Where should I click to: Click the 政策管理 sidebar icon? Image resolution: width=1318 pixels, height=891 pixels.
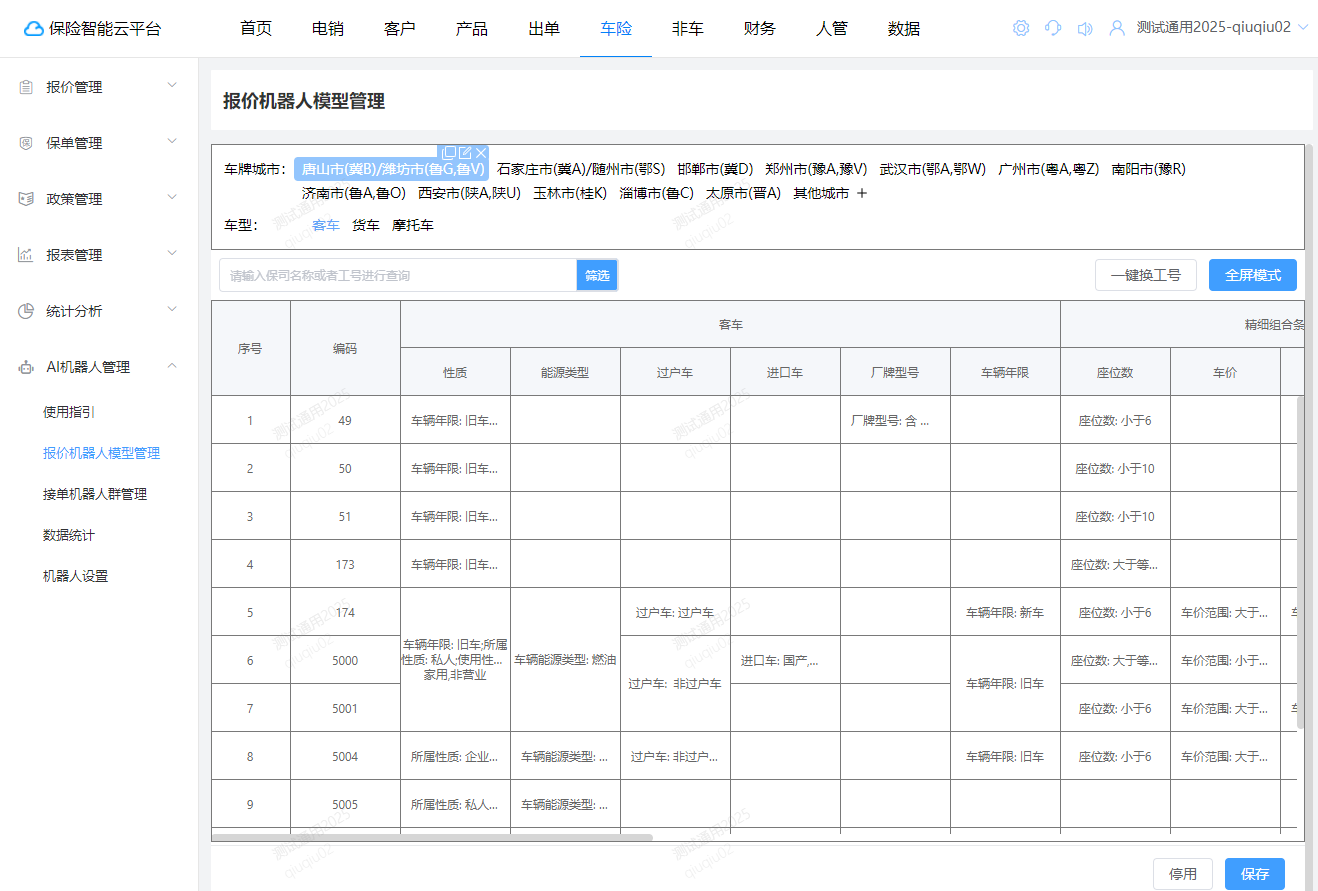[x=26, y=199]
